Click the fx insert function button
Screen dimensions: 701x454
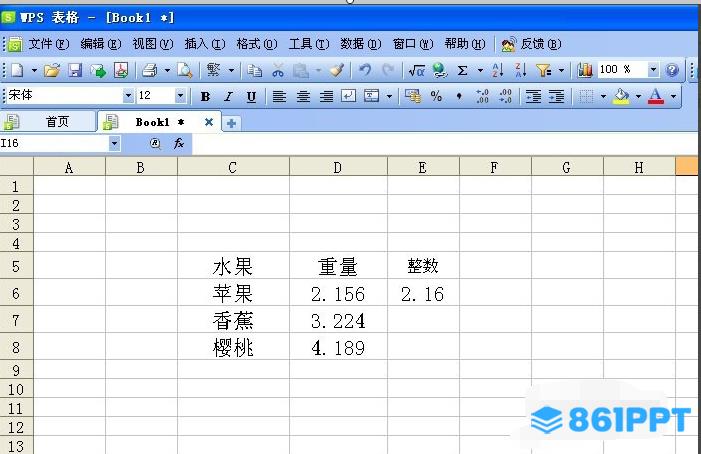(179, 143)
